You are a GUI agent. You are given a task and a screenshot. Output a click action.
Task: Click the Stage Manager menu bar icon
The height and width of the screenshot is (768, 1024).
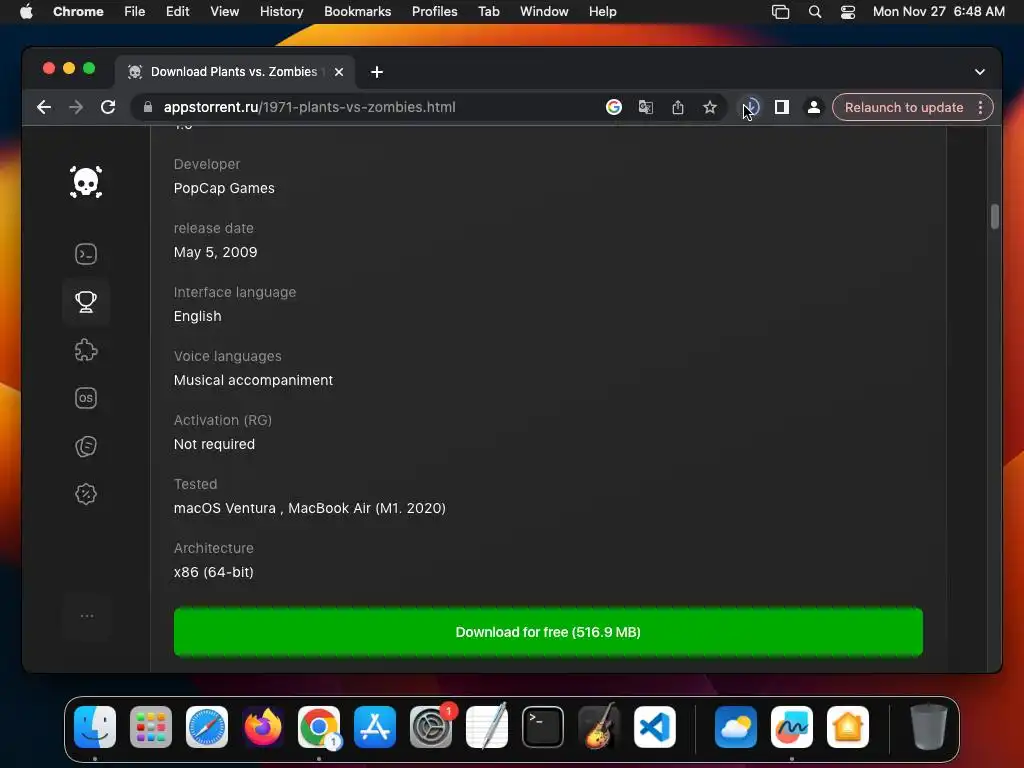point(780,12)
